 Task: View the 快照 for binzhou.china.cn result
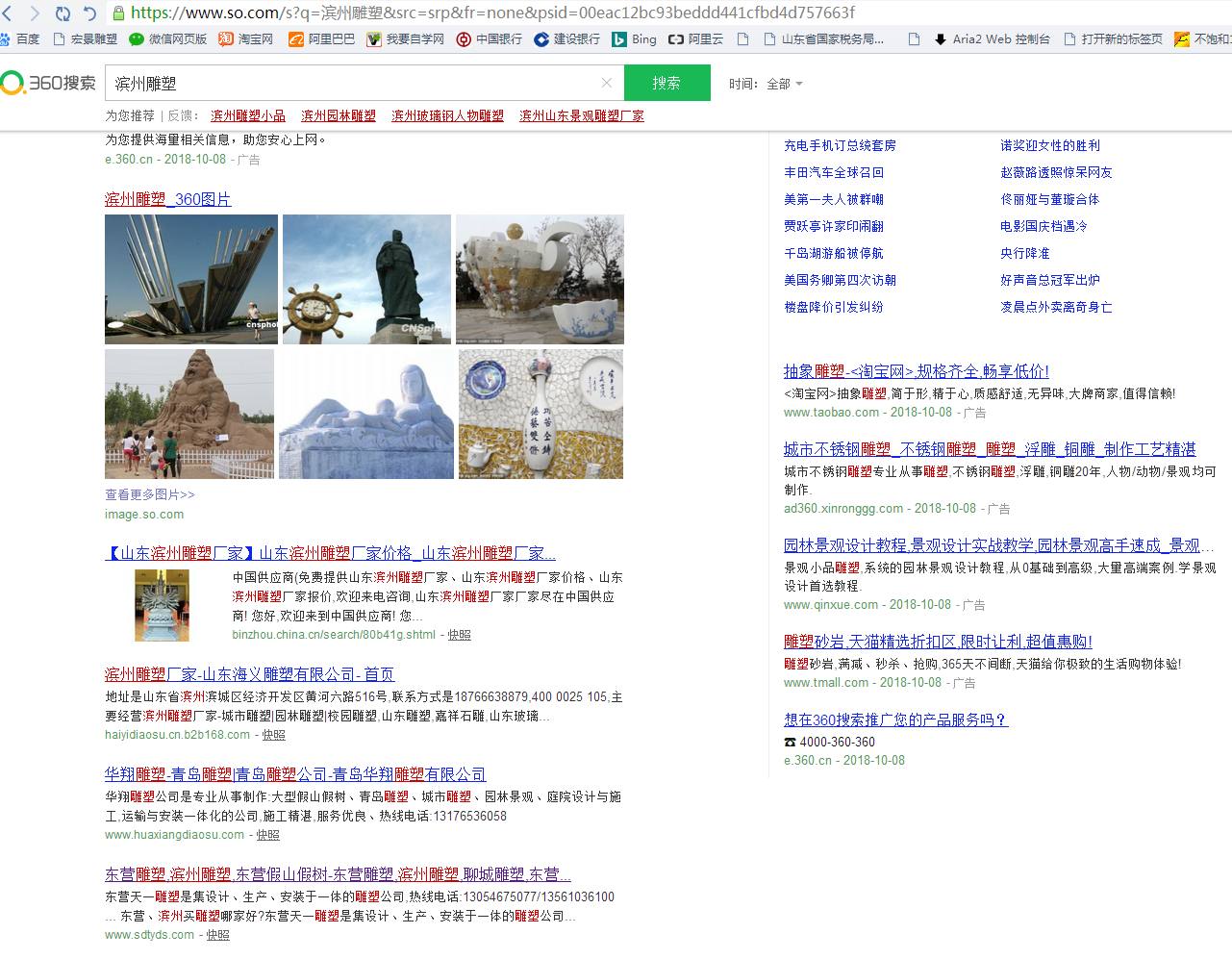pos(458,635)
